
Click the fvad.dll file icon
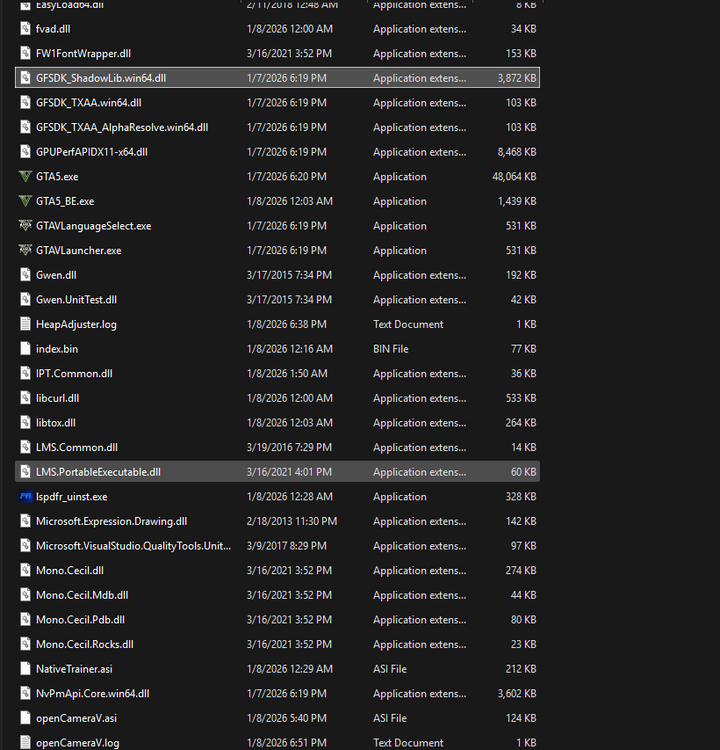[x=25, y=29]
